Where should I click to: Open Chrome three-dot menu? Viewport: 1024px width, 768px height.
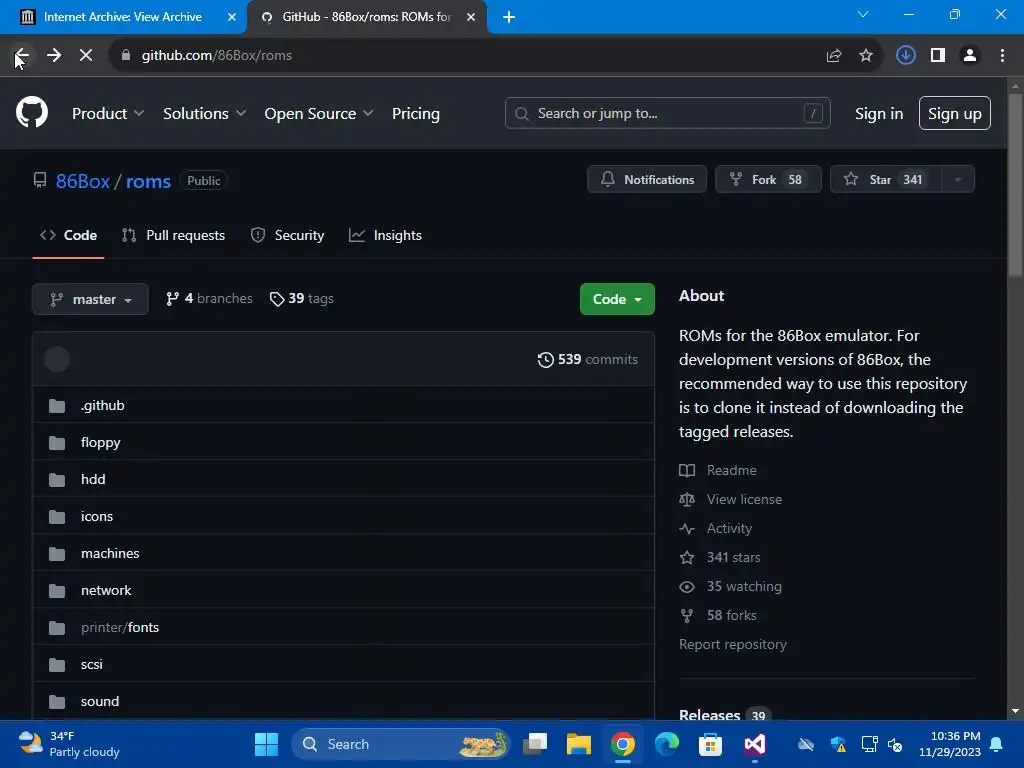pos(1002,56)
